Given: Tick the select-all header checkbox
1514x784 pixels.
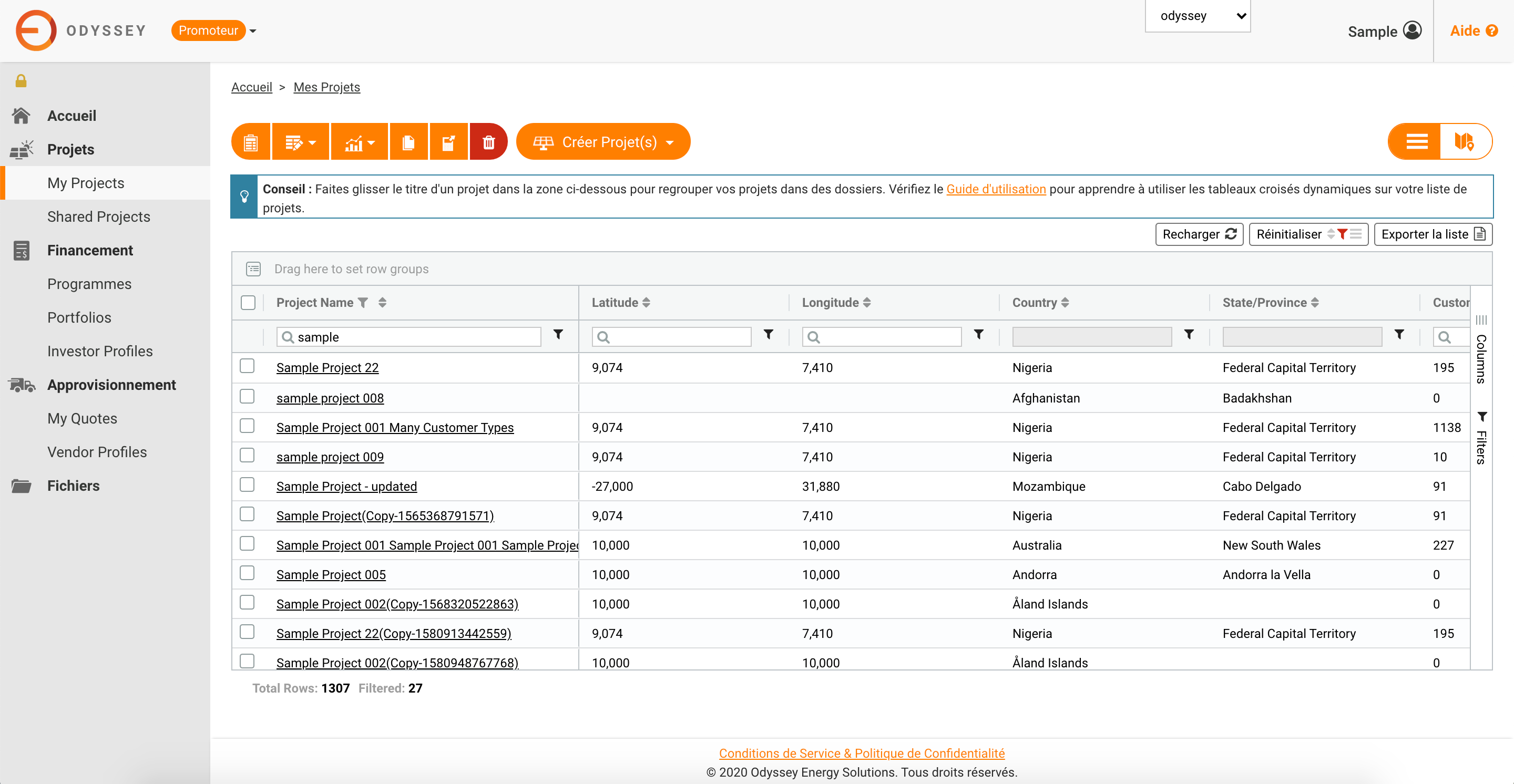Looking at the screenshot, I should point(248,303).
